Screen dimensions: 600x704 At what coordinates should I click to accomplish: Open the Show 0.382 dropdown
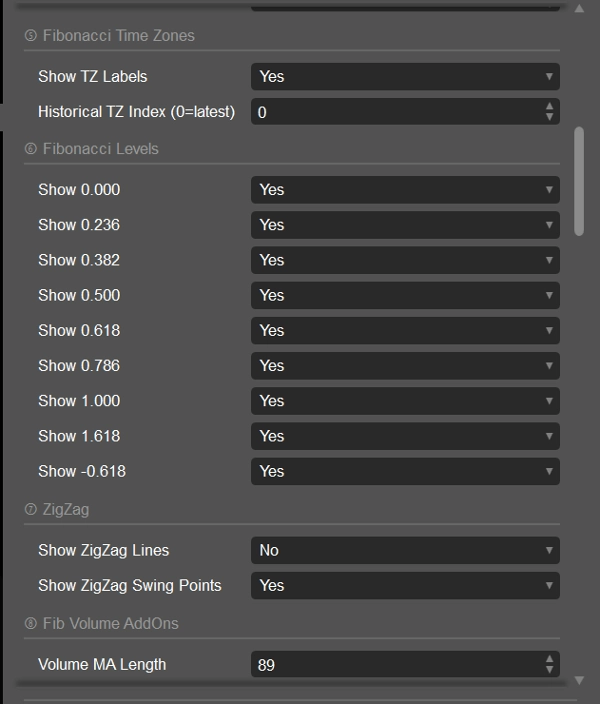point(405,260)
